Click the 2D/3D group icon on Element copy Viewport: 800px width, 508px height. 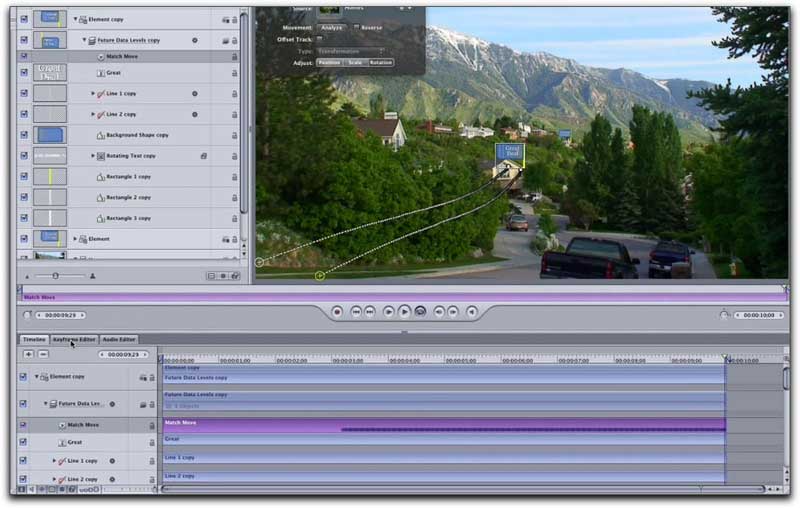[226, 20]
